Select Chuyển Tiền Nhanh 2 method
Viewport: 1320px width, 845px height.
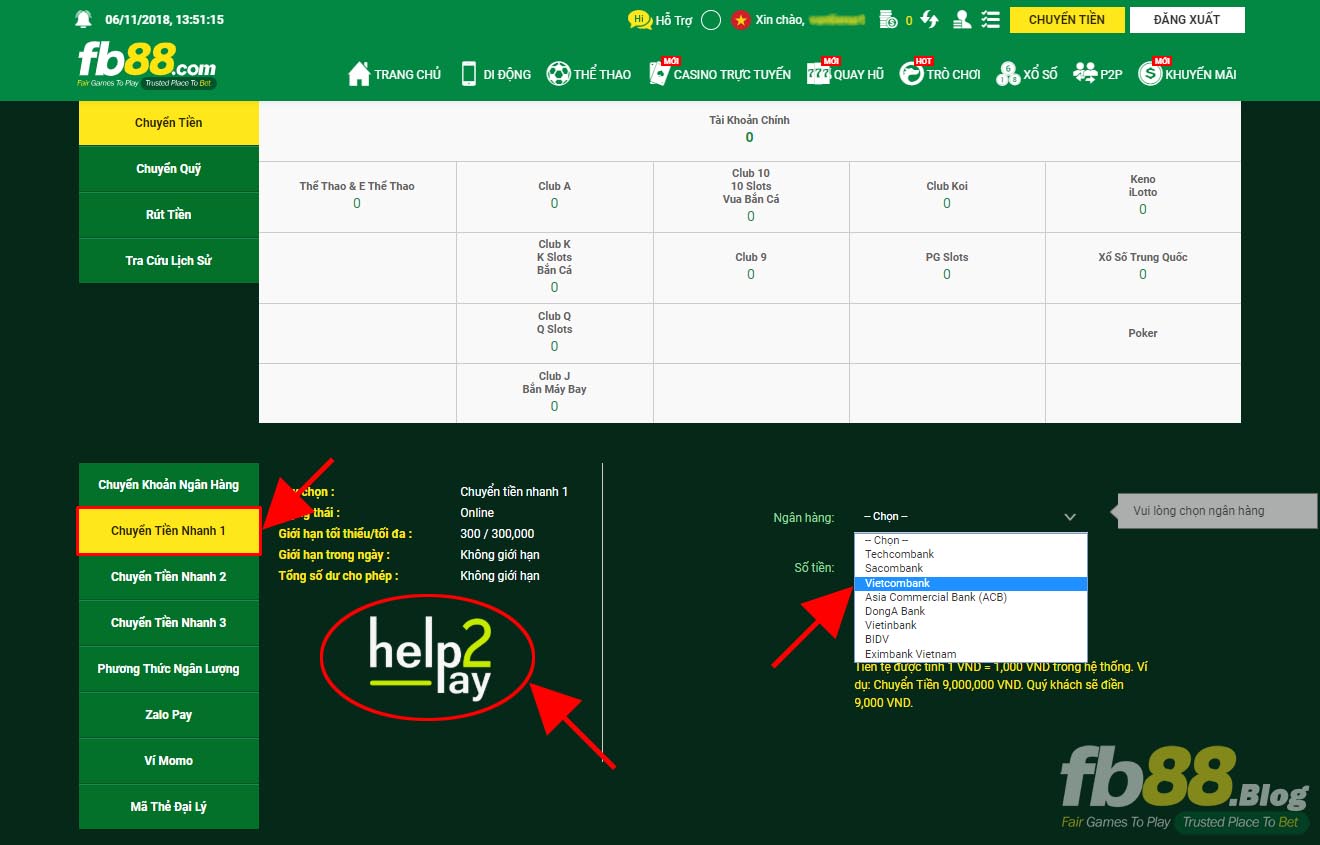pos(168,577)
